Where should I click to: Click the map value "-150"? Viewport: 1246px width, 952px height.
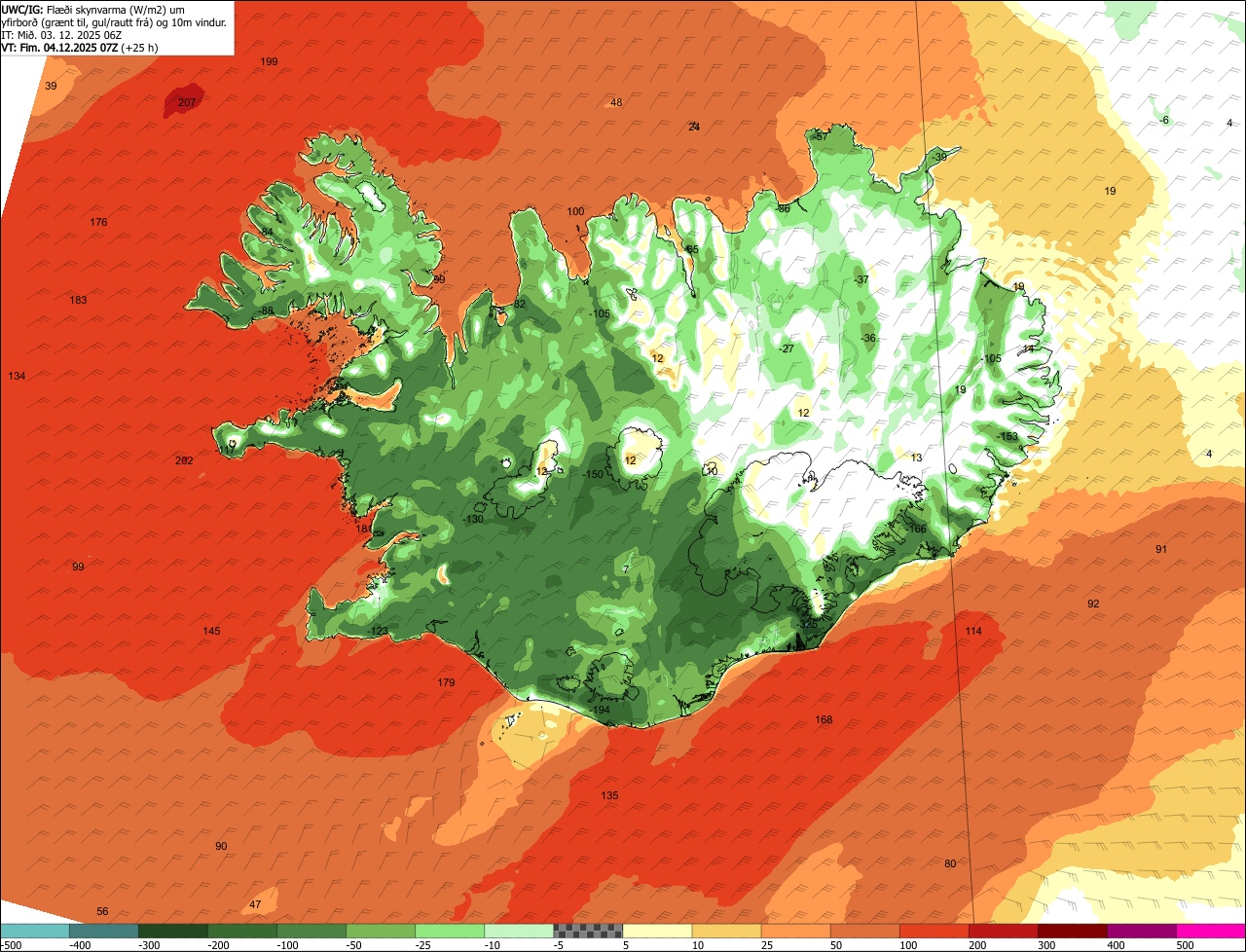(x=594, y=474)
